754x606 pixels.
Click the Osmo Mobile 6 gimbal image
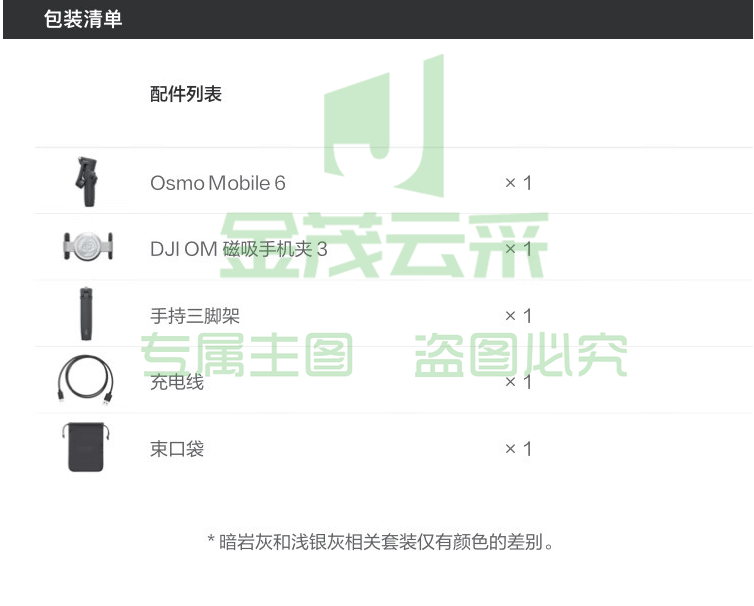pyautogui.click(x=87, y=181)
